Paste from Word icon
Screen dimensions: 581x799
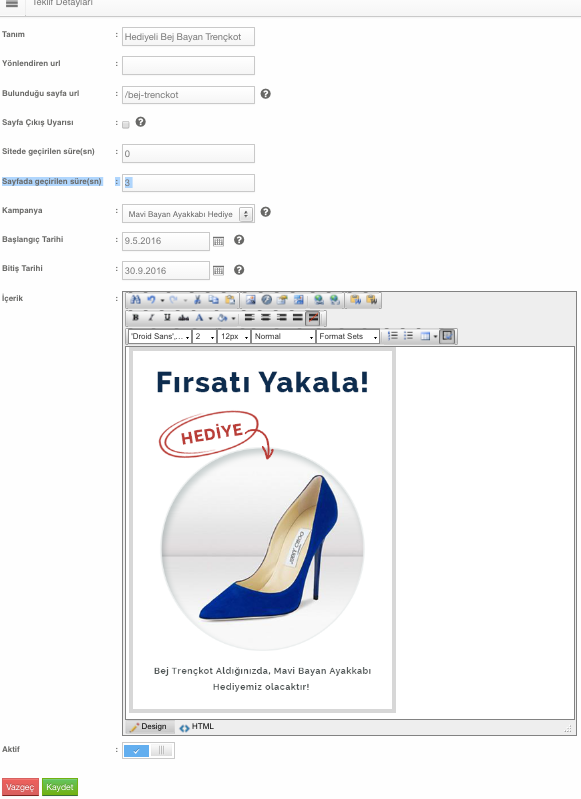356,300
